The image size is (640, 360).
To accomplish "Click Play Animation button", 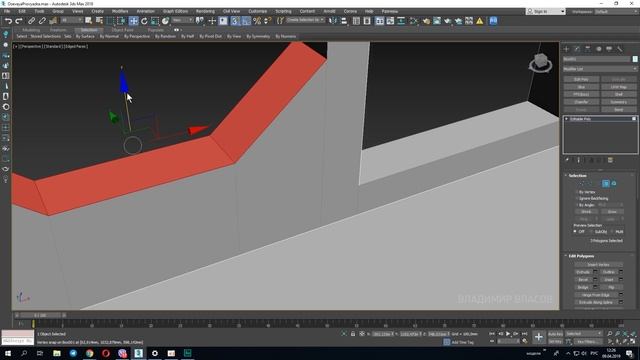I will (508, 334).
